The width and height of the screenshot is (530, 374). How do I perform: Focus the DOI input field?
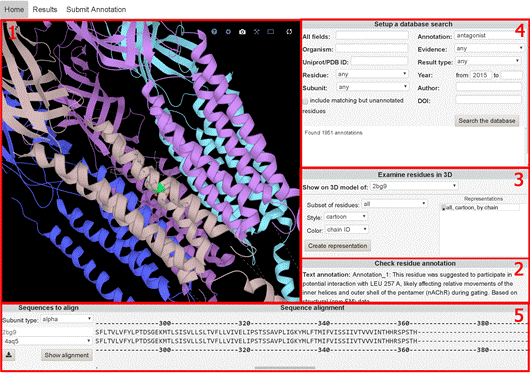click(x=489, y=100)
